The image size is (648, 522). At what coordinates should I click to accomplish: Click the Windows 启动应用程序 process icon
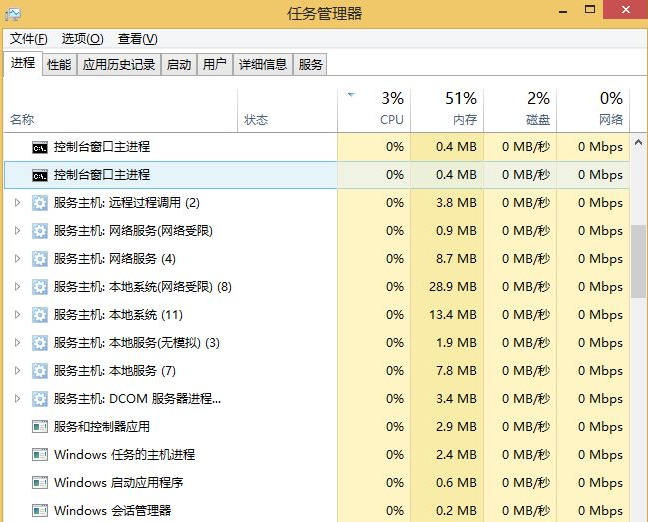40,483
